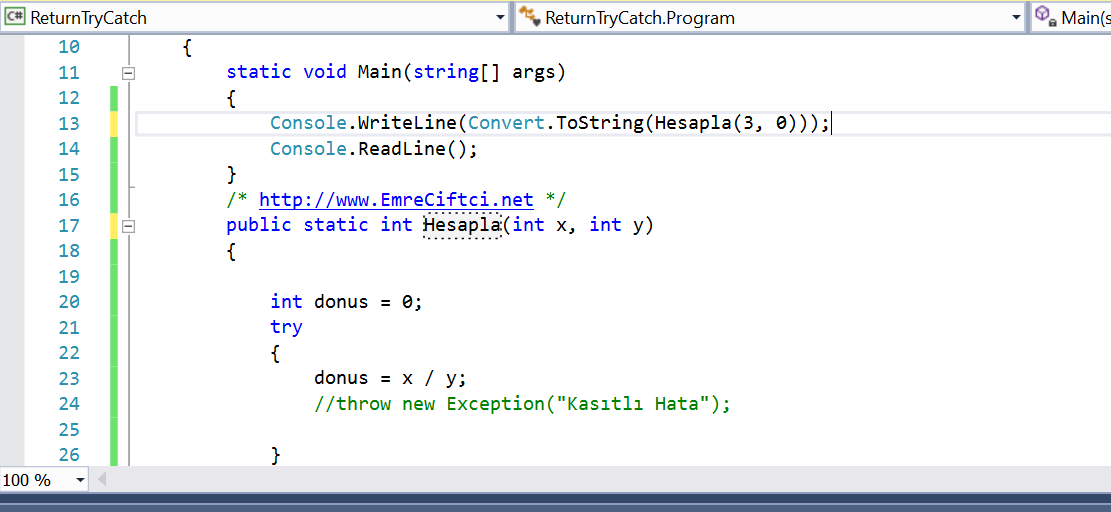Click the class icon beside ReturnTryCatch.Program
This screenshot has height=512, width=1111.
point(529,17)
